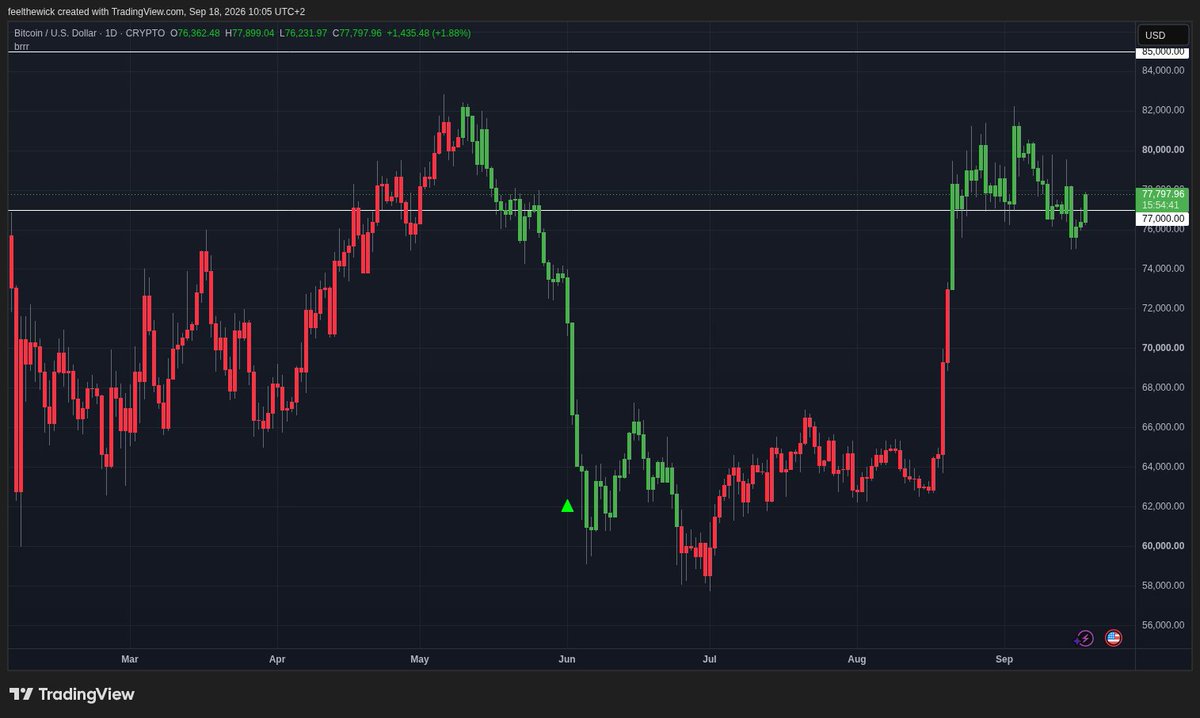Click the Apr label on time axis
Image resolution: width=1200 pixels, height=718 pixels.
pos(277,659)
